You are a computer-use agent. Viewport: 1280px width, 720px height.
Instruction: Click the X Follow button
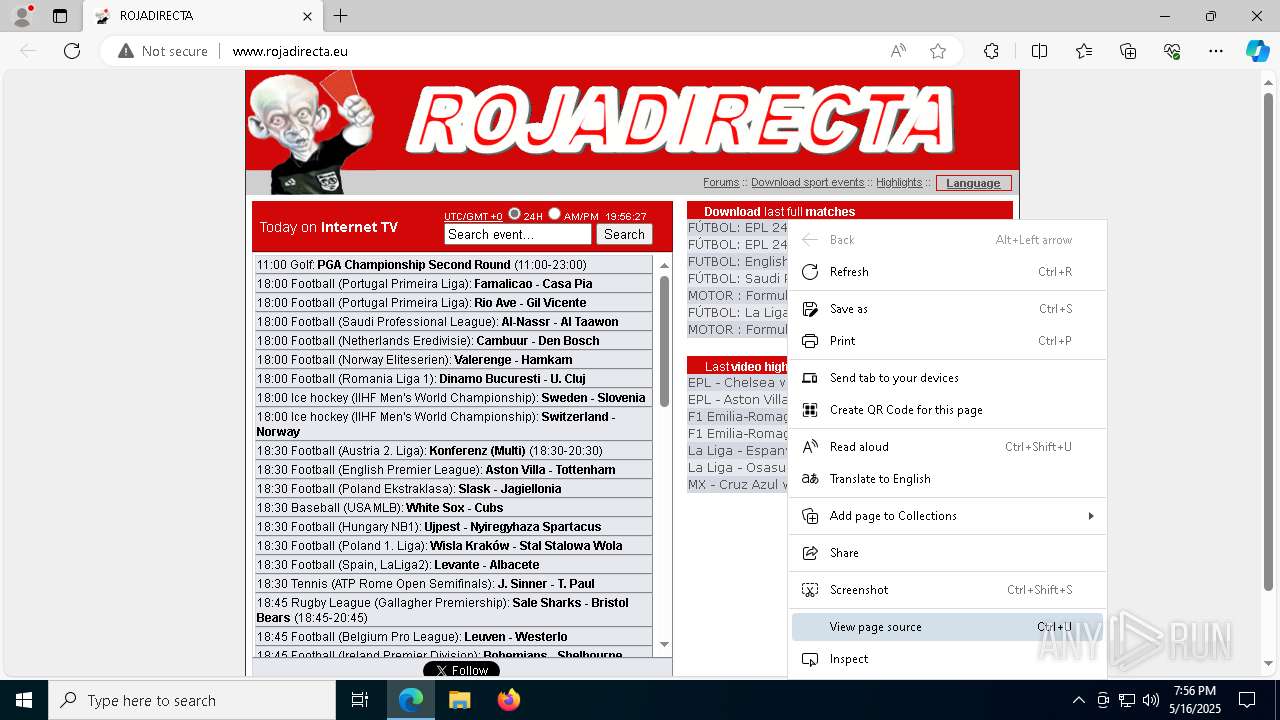click(x=461, y=670)
